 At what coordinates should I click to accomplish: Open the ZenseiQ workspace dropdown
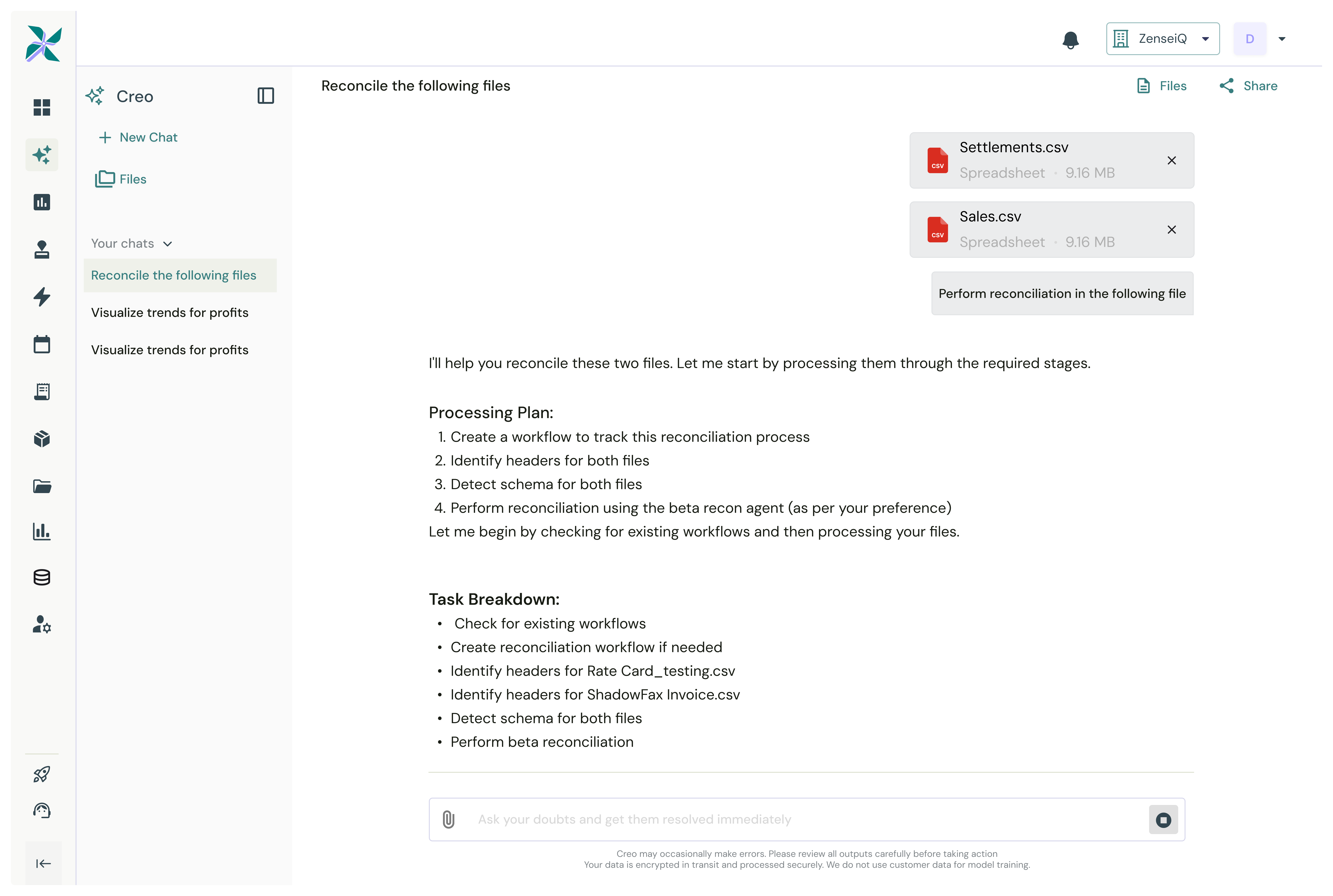click(x=1162, y=38)
